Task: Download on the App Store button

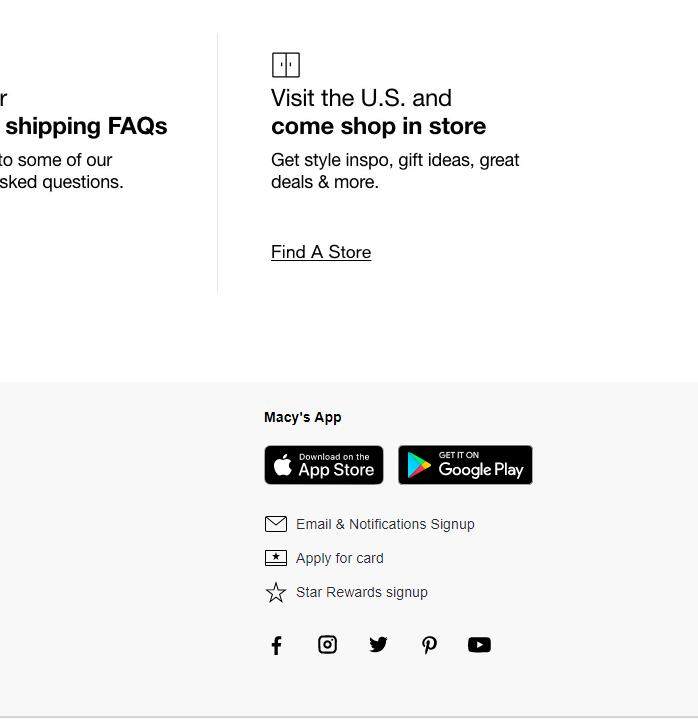Action: (324, 465)
